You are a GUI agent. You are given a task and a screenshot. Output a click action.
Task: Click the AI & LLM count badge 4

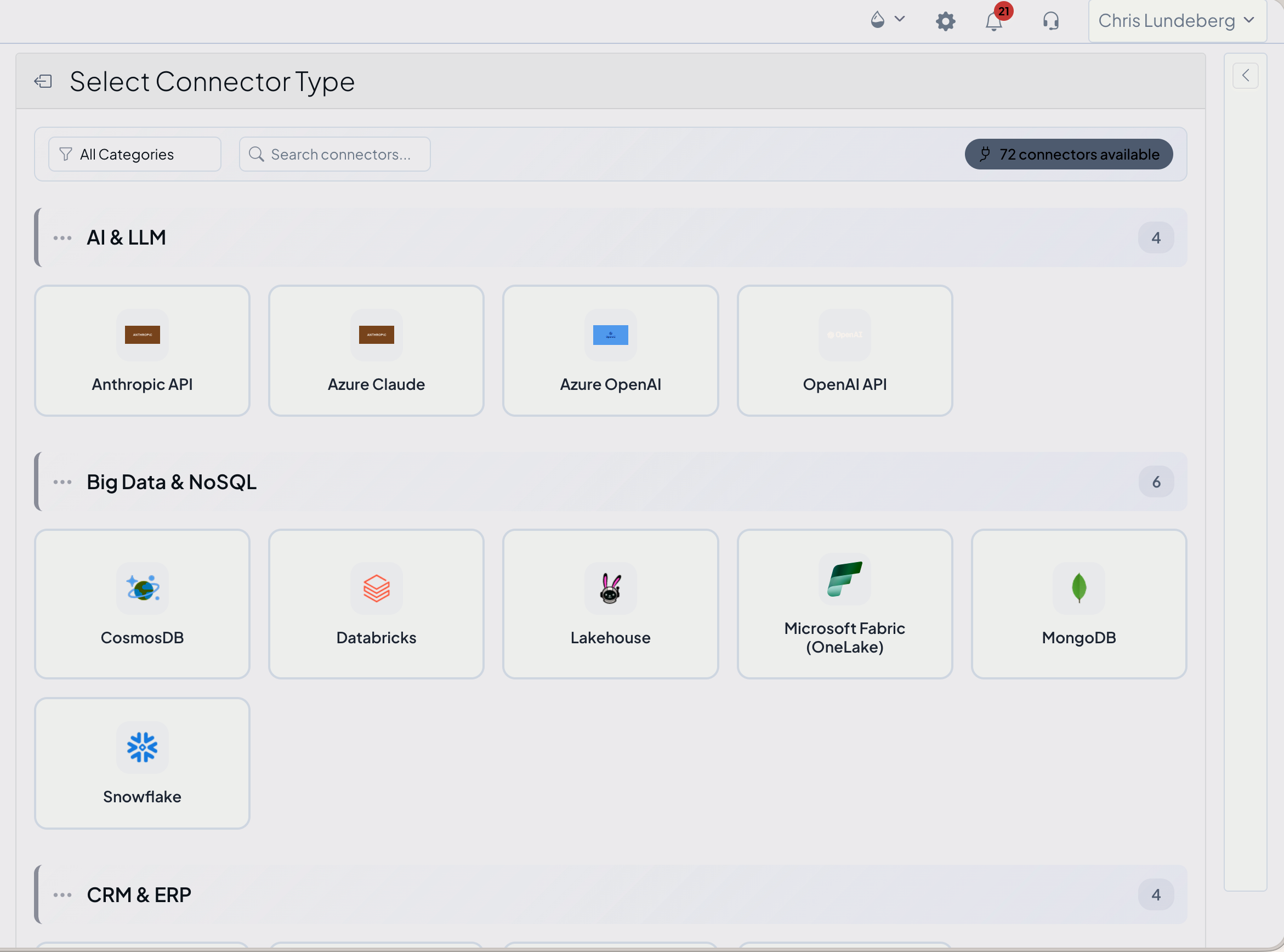point(1156,237)
